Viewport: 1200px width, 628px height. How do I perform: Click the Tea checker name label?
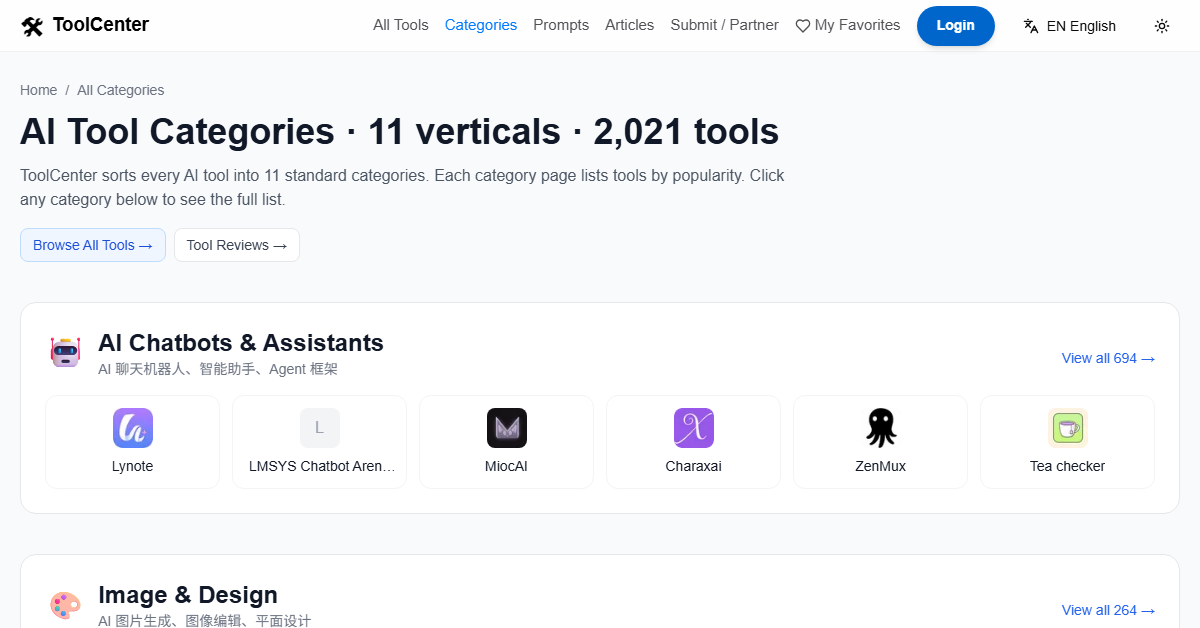click(x=1068, y=466)
